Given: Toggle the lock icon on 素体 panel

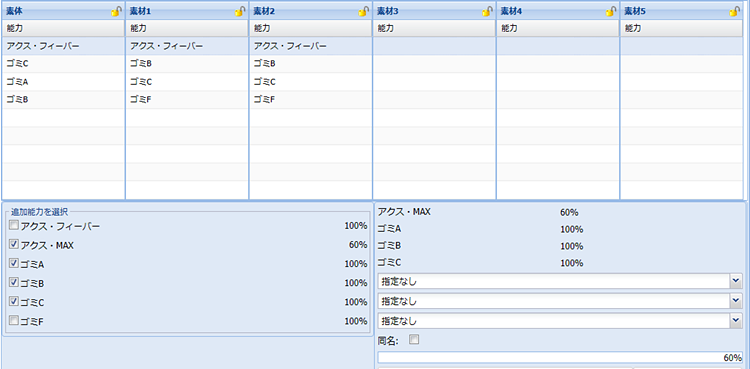Looking at the screenshot, I should tap(117, 11).
